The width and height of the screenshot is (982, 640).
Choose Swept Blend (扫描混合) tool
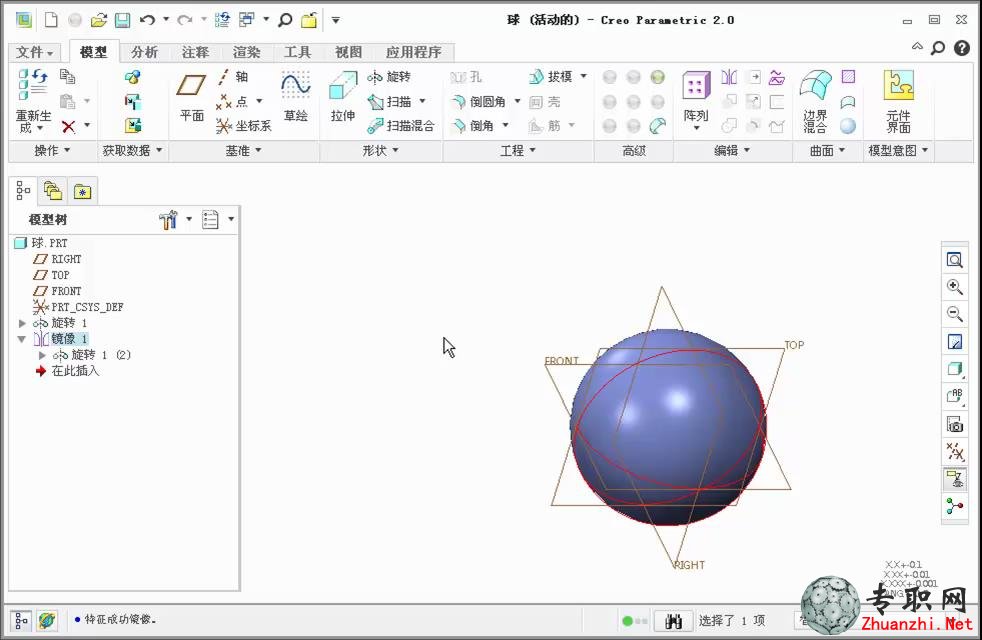click(400, 126)
